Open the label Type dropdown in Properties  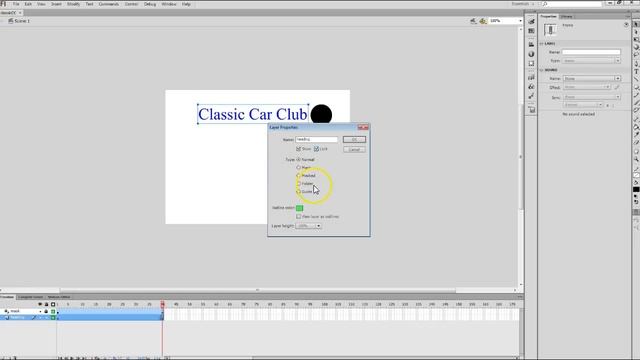tap(591, 61)
